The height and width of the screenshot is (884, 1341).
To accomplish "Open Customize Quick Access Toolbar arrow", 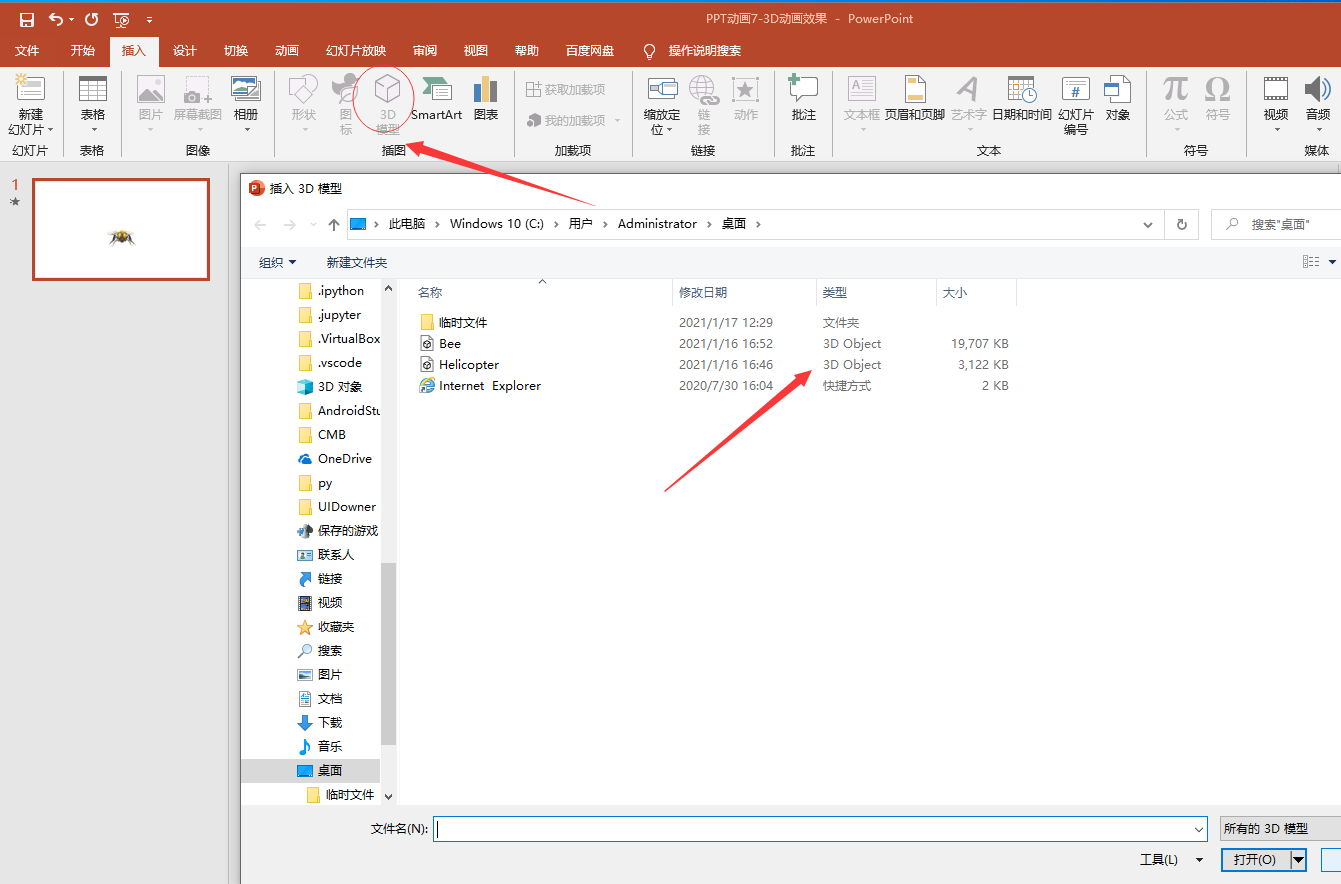I will (x=149, y=19).
